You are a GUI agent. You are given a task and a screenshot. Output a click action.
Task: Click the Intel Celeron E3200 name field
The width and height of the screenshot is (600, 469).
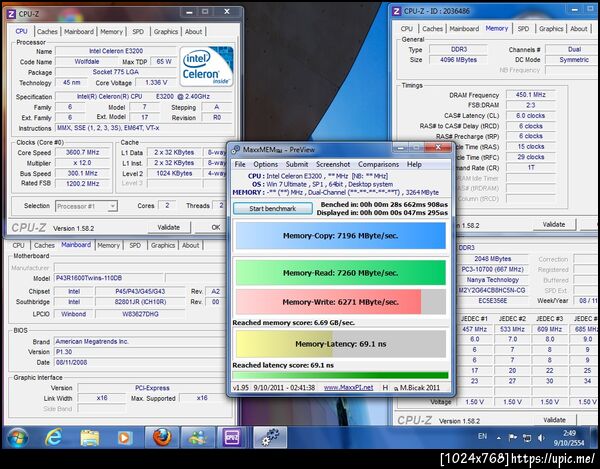pos(116,51)
